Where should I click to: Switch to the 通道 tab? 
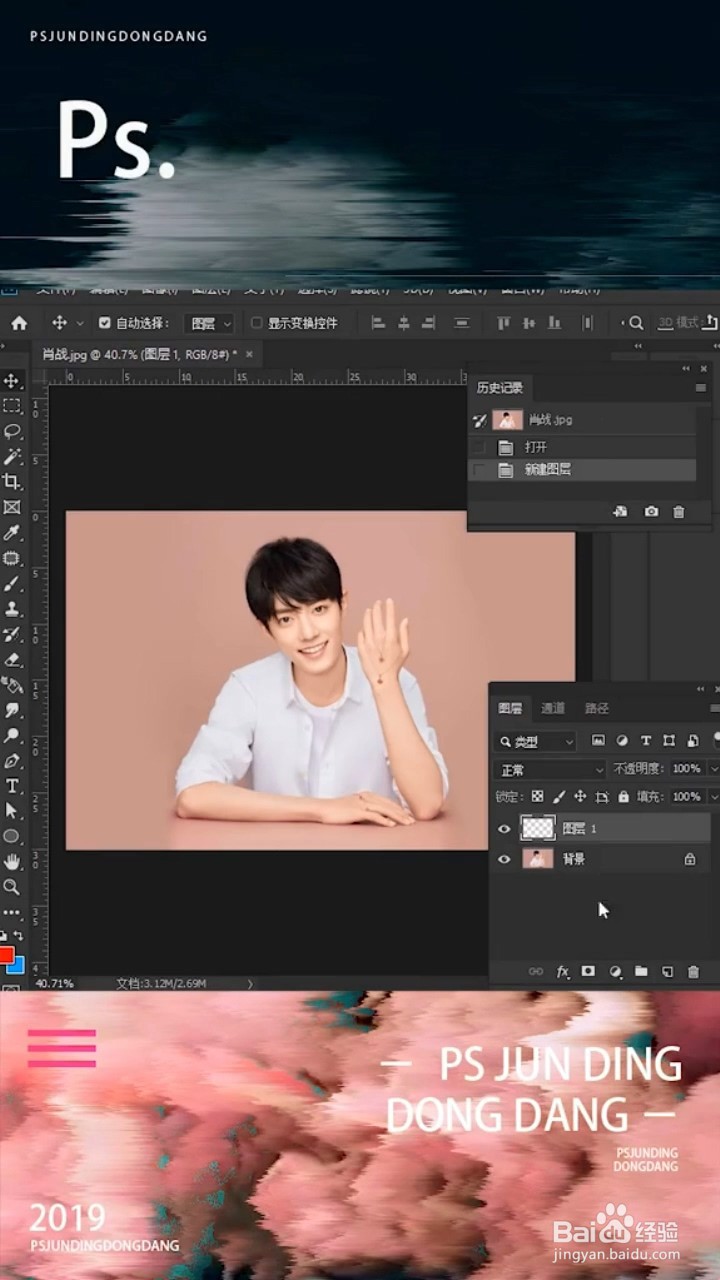(553, 708)
